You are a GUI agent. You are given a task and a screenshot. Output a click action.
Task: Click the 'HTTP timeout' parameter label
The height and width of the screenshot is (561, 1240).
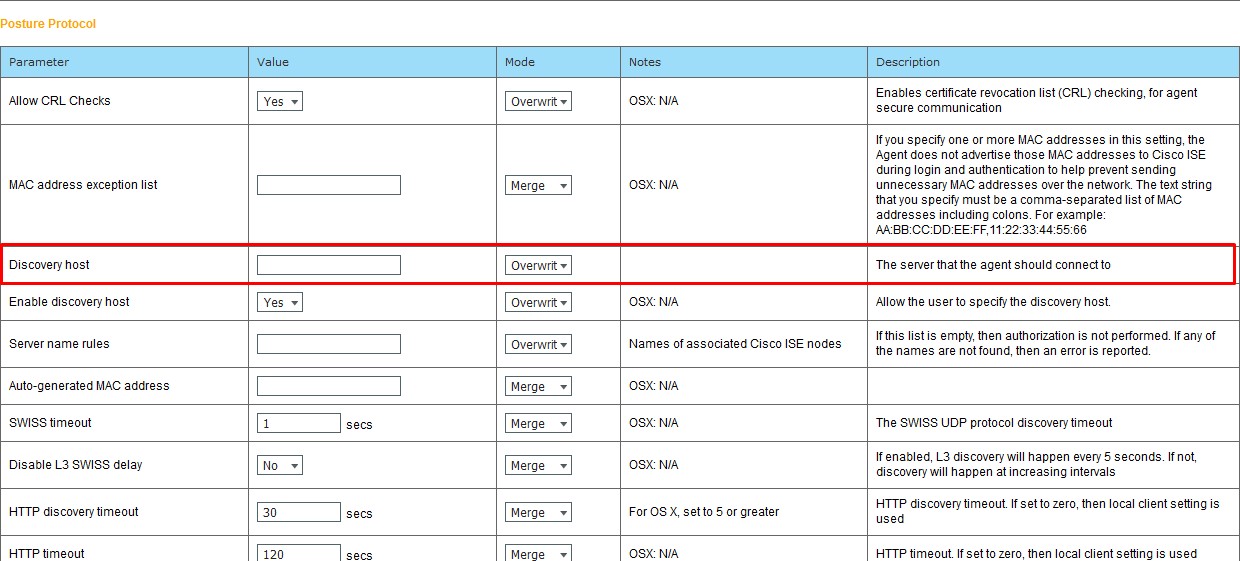47,554
